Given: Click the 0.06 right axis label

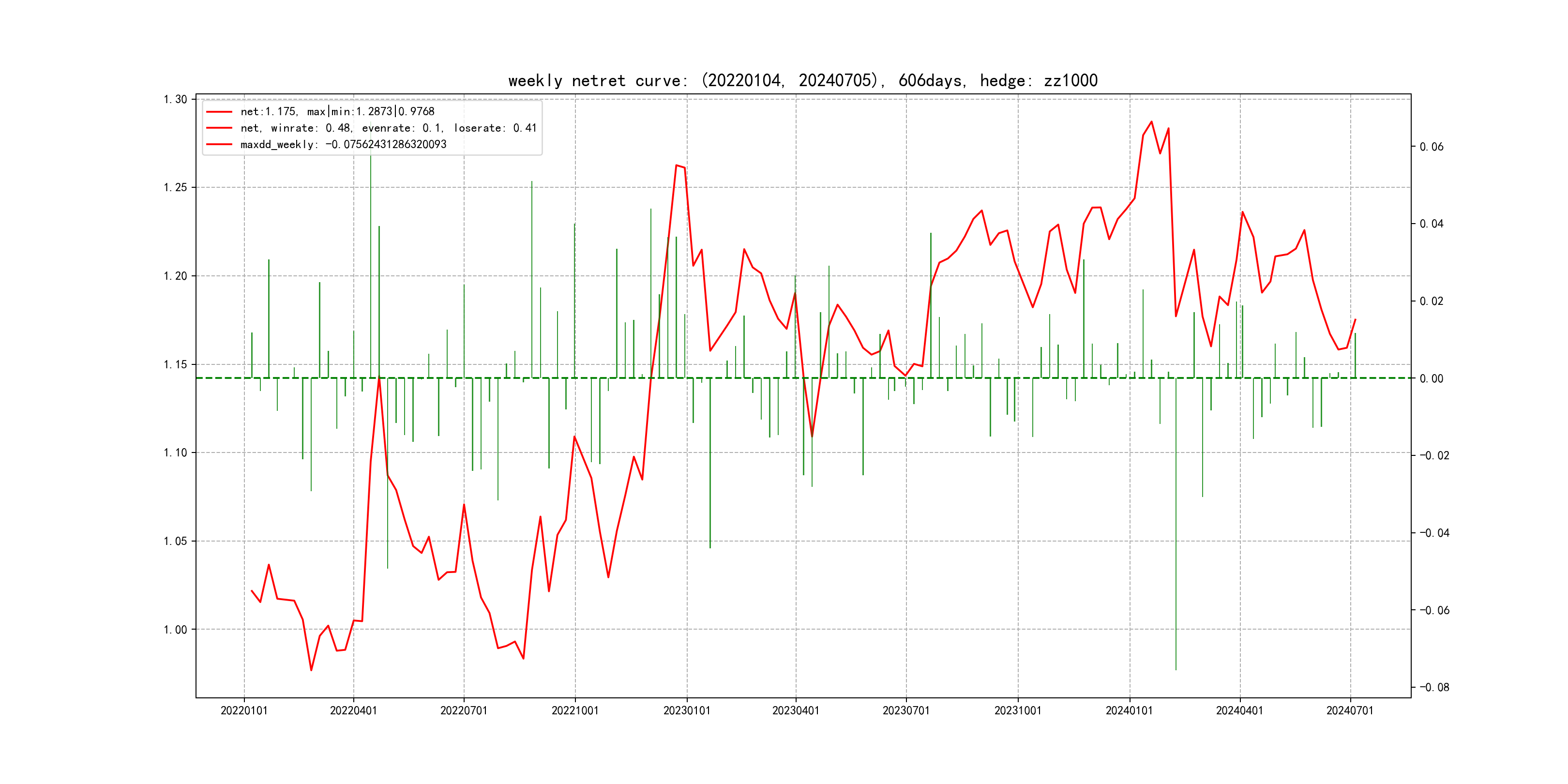Looking at the screenshot, I should 1431,147.
